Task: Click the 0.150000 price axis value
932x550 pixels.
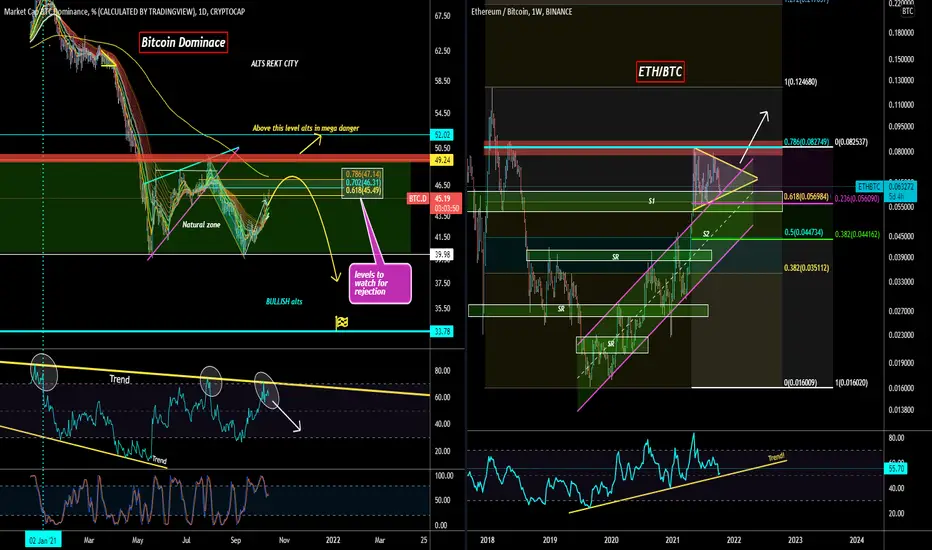Action: pos(901,59)
